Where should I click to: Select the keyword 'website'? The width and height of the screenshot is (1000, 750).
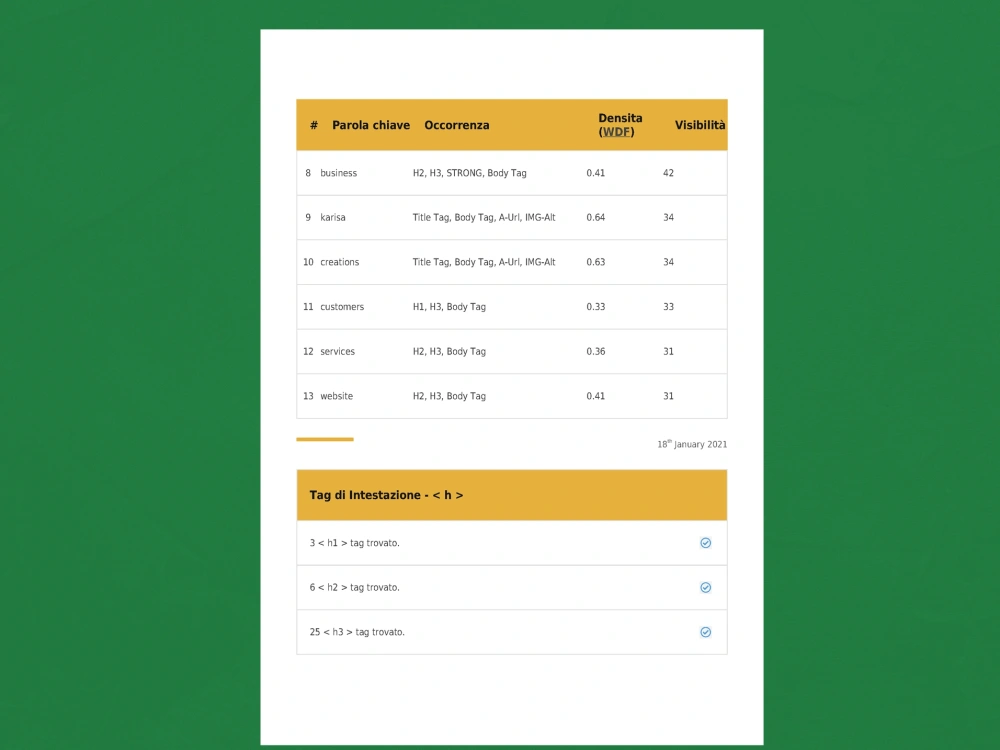click(x=336, y=396)
